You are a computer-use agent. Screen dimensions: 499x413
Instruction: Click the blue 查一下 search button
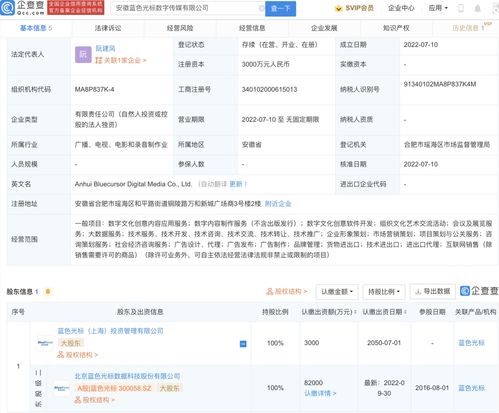[280, 8]
